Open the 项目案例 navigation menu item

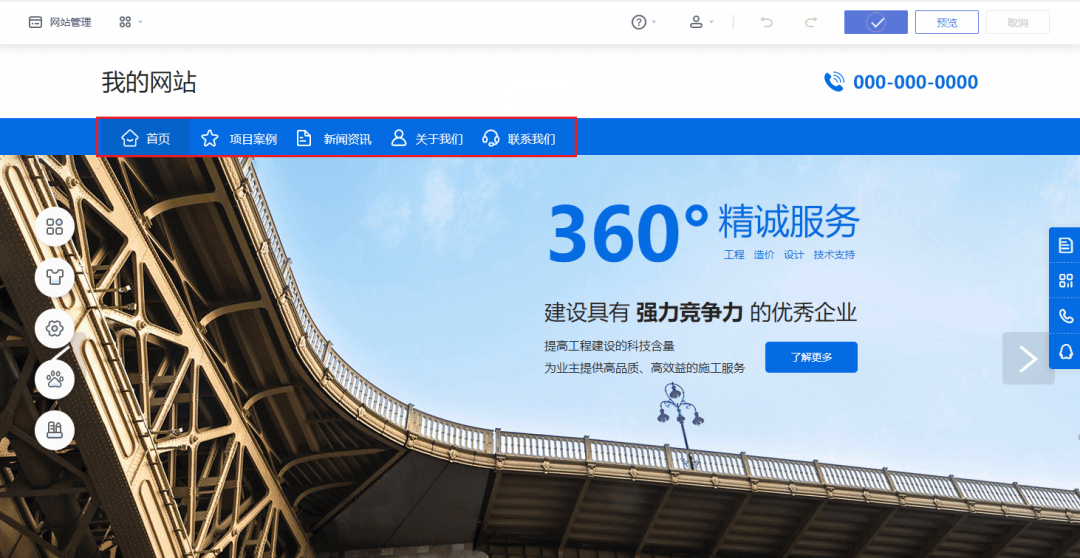pyautogui.click(x=238, y=138)
